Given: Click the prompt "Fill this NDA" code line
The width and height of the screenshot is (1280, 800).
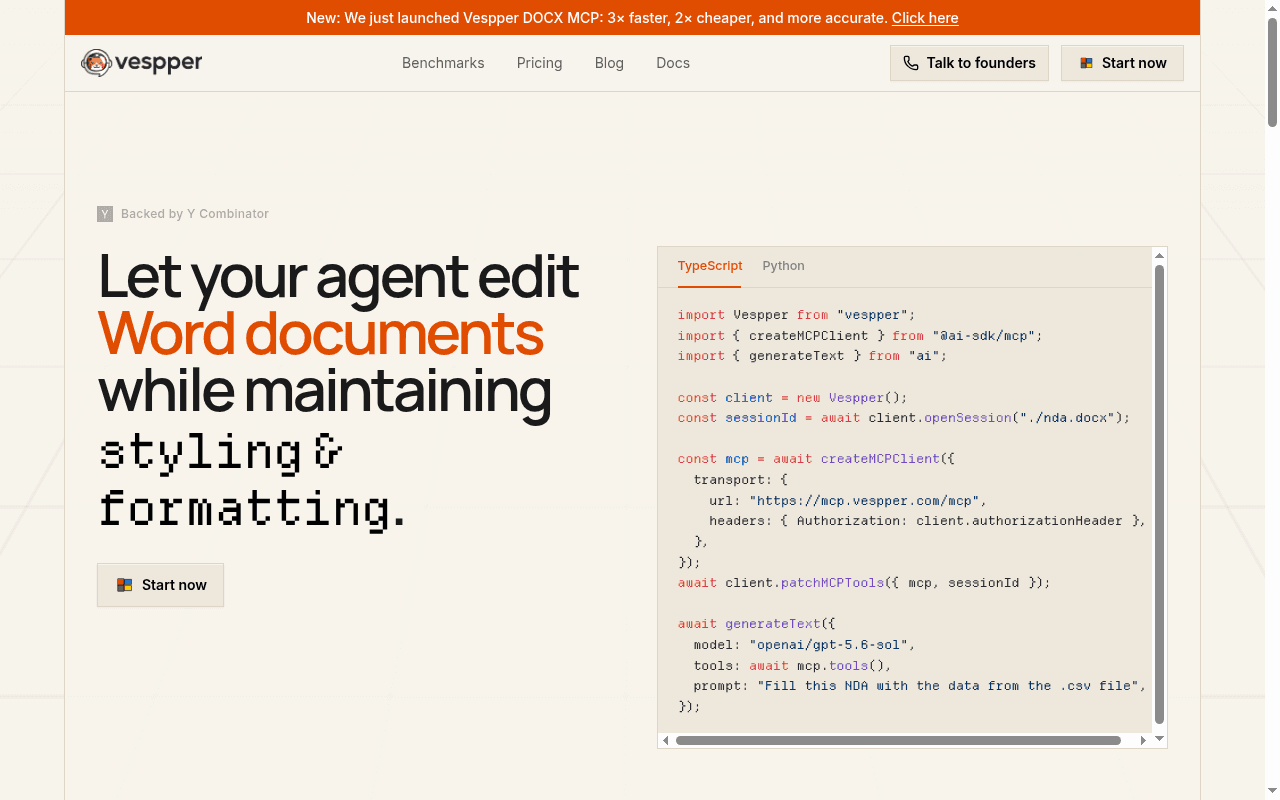Looking at the screenshot, I should click(919, 686).
